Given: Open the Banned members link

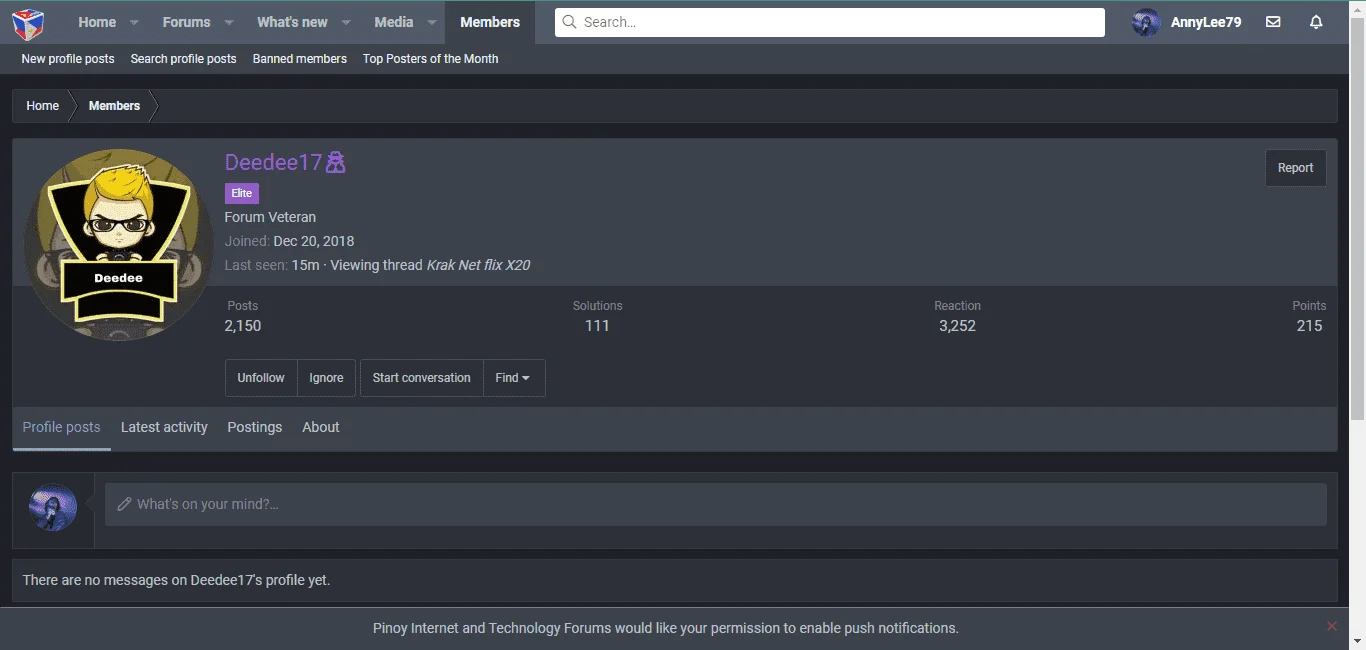Looking at the screenshot, I should coord(300,59).
